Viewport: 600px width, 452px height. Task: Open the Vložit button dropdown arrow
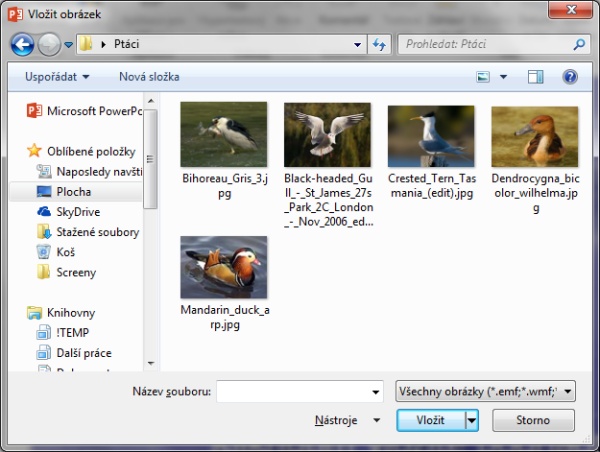tap(472, 420)
